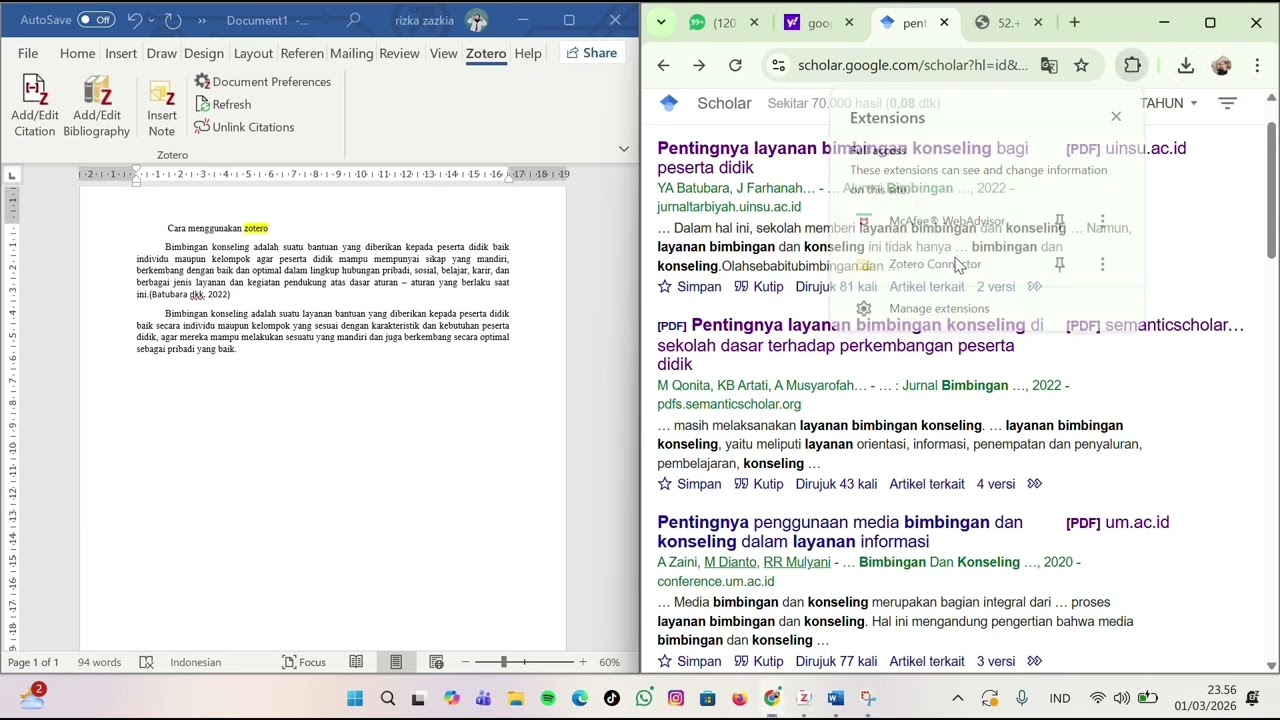Click Unlink Citations in Zotero group

coord(245,127)
